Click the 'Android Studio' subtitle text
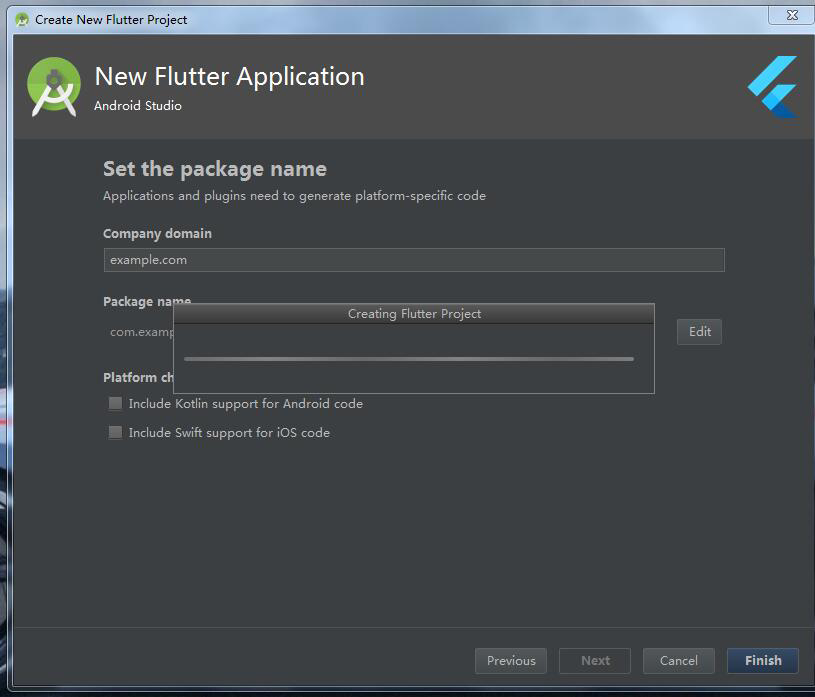815x697 pixels. 138,106
